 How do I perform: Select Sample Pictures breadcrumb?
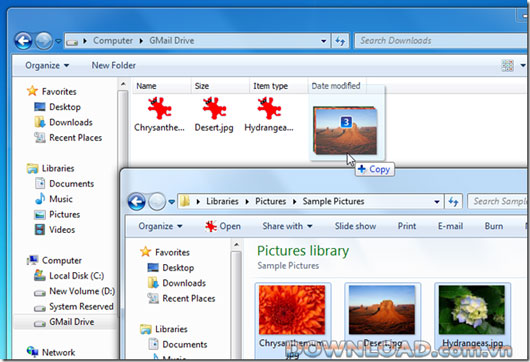click(x=333, y=201)
